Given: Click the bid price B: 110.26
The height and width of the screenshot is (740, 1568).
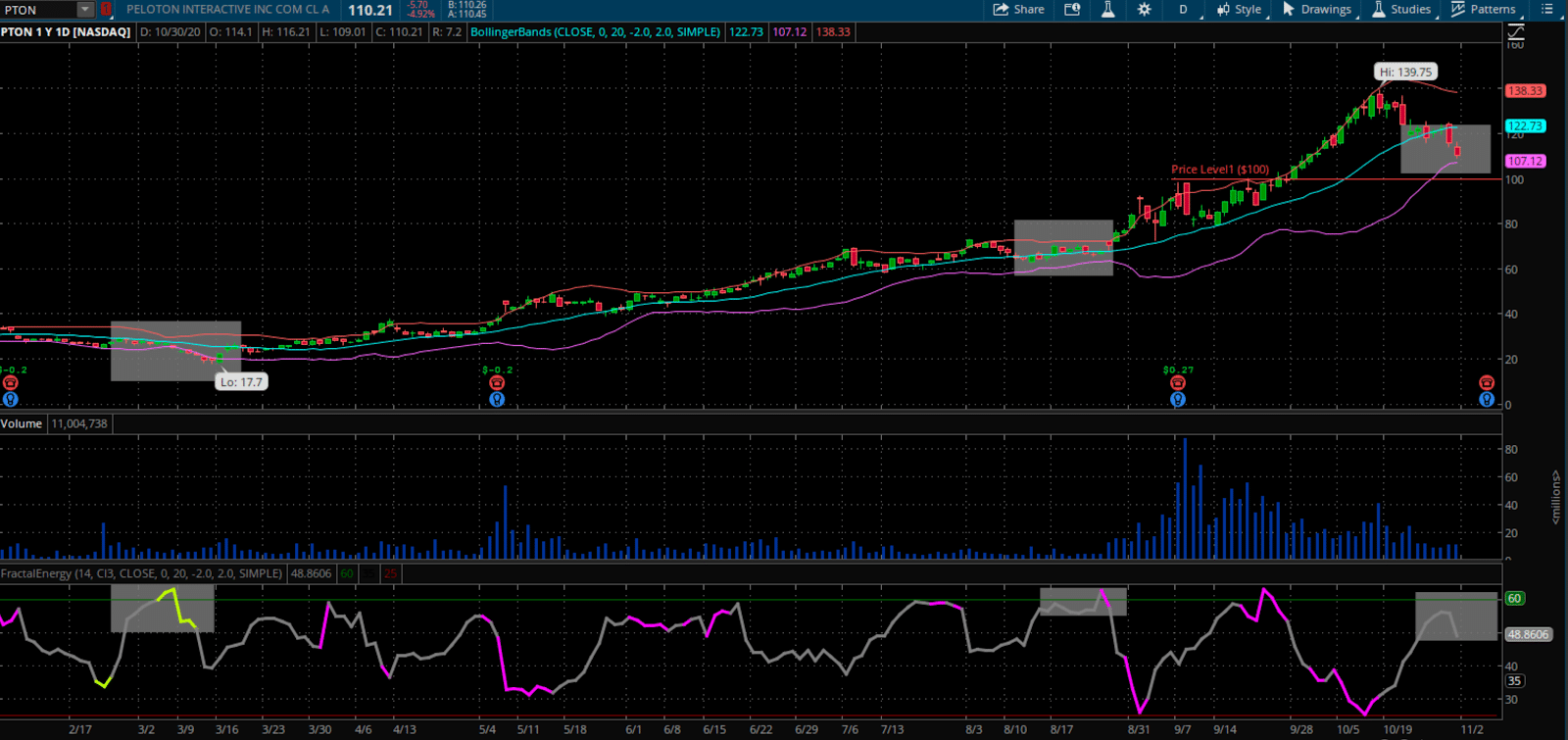Looking at the screenshot, I should point(467,5).
